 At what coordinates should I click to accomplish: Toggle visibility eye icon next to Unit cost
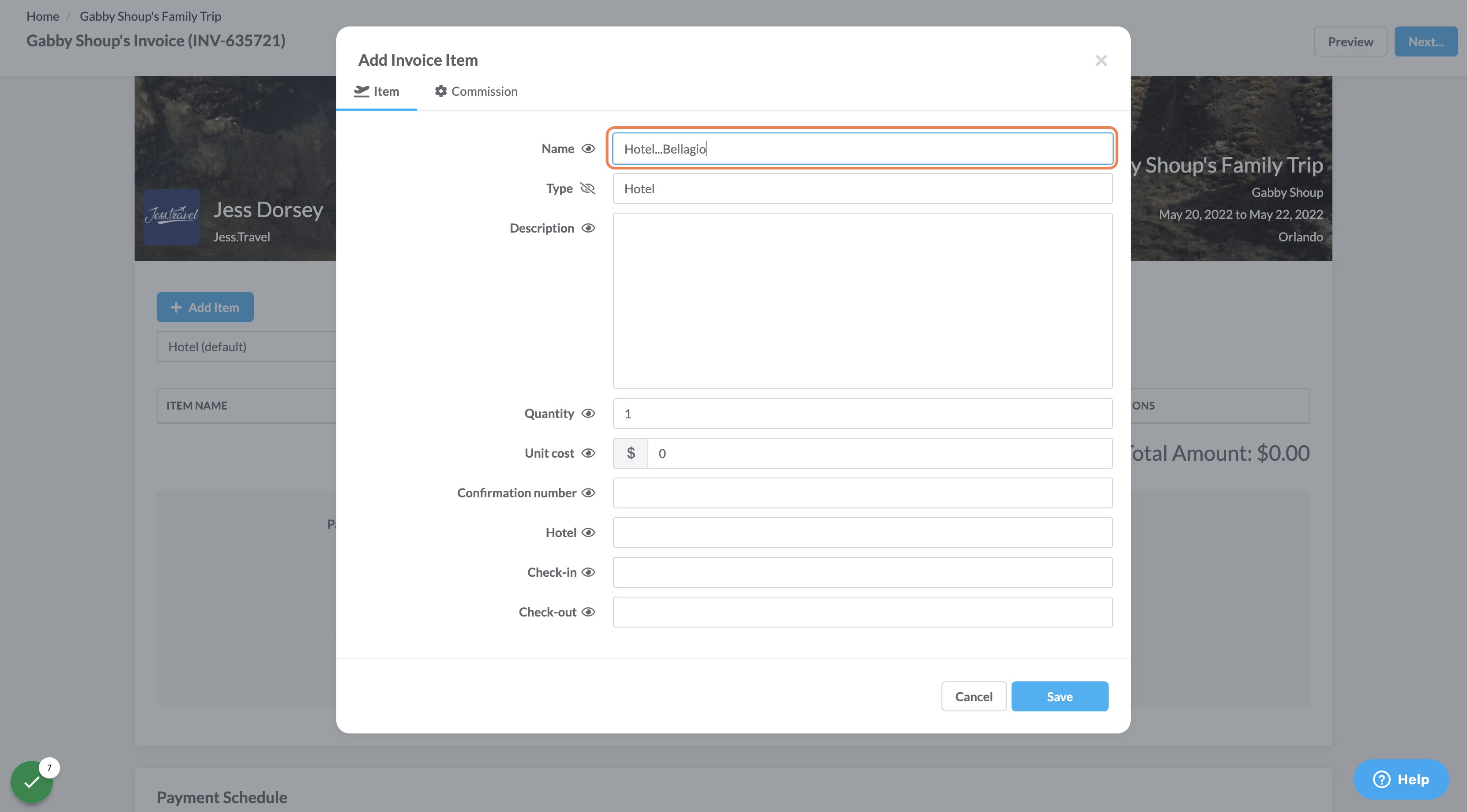click(588, 453)
